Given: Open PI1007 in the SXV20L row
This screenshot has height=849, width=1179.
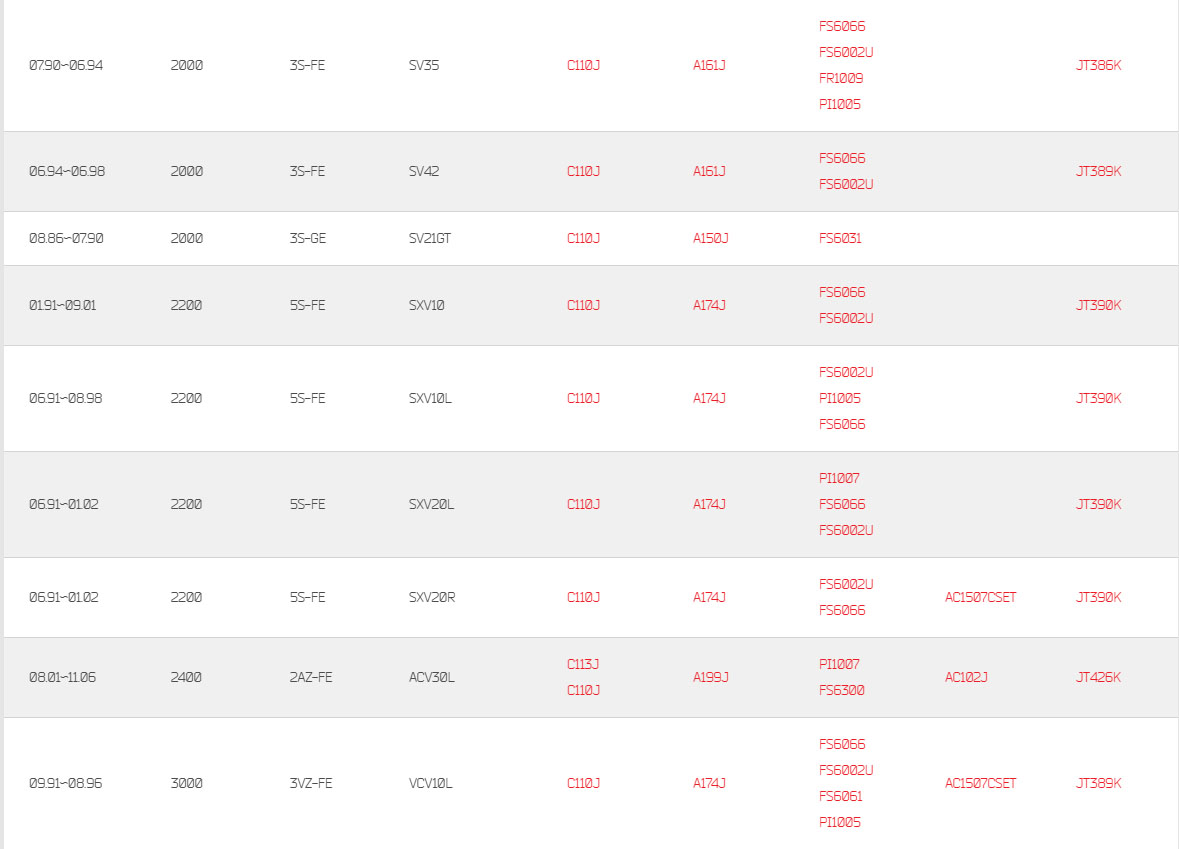Looking at the screenshot, I should click(x=838, y=478).
